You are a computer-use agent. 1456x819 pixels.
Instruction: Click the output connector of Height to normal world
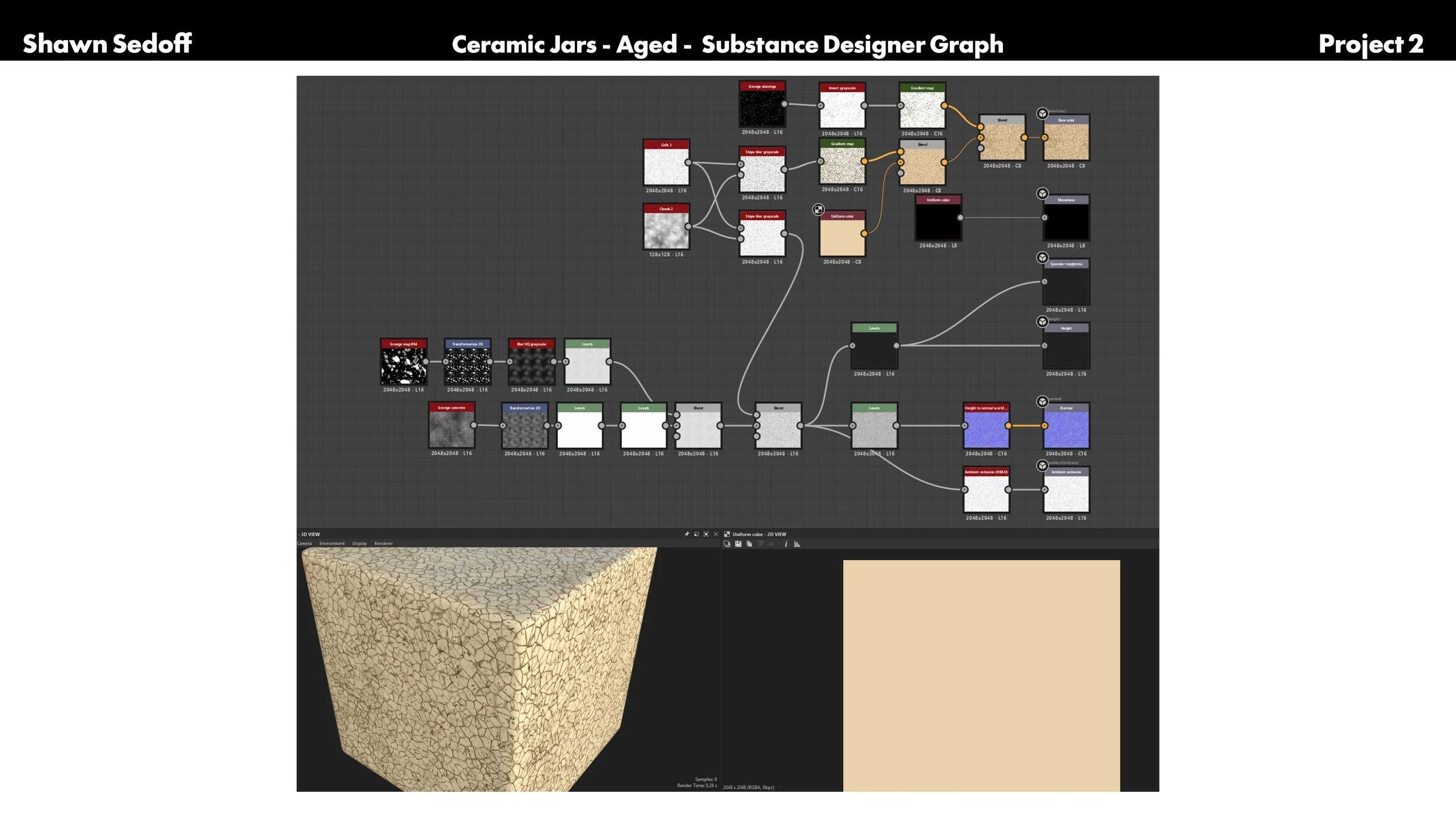pos(1008,426)
